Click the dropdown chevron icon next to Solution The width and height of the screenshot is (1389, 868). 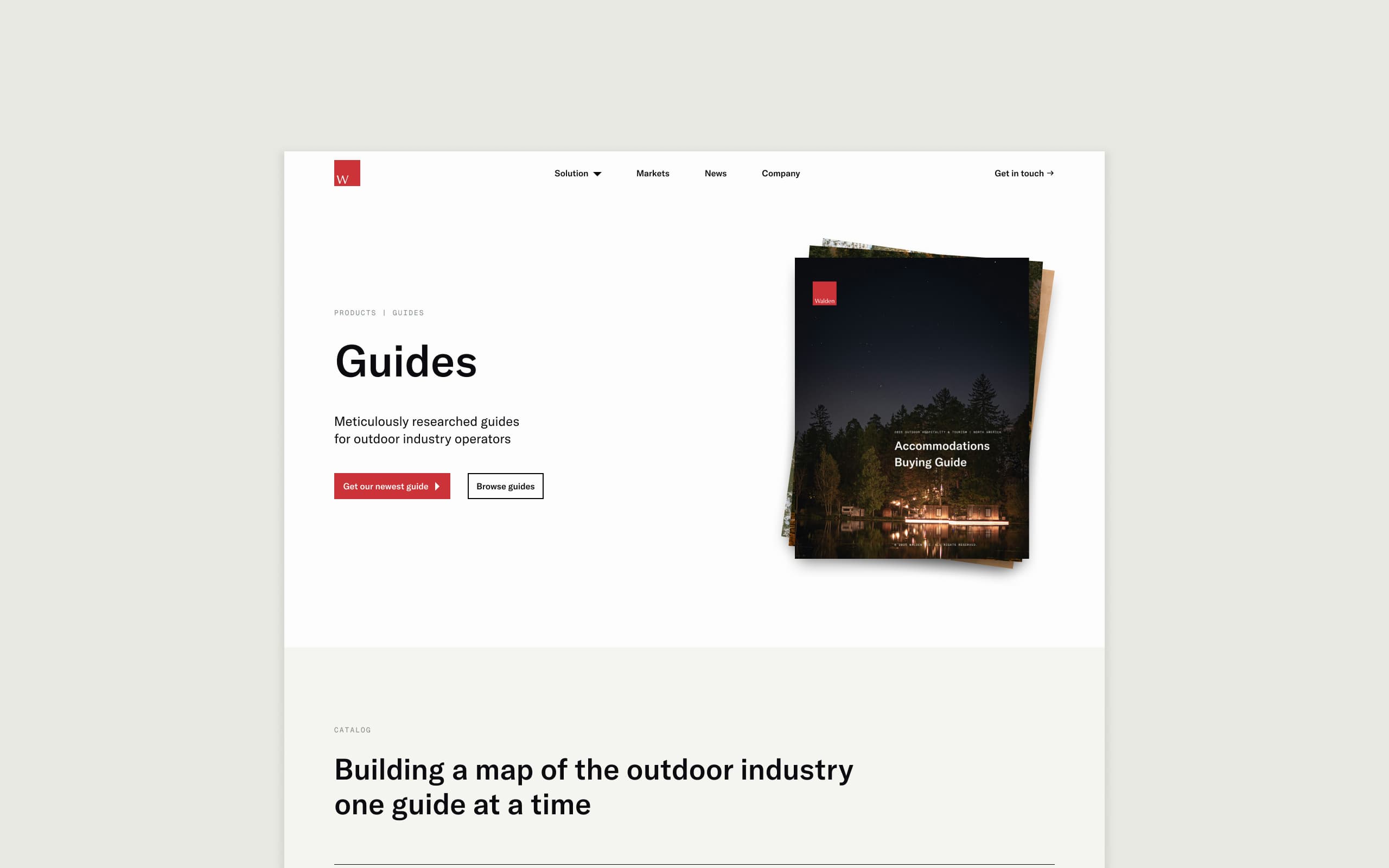pyautogui.click(x=597, y=174)
